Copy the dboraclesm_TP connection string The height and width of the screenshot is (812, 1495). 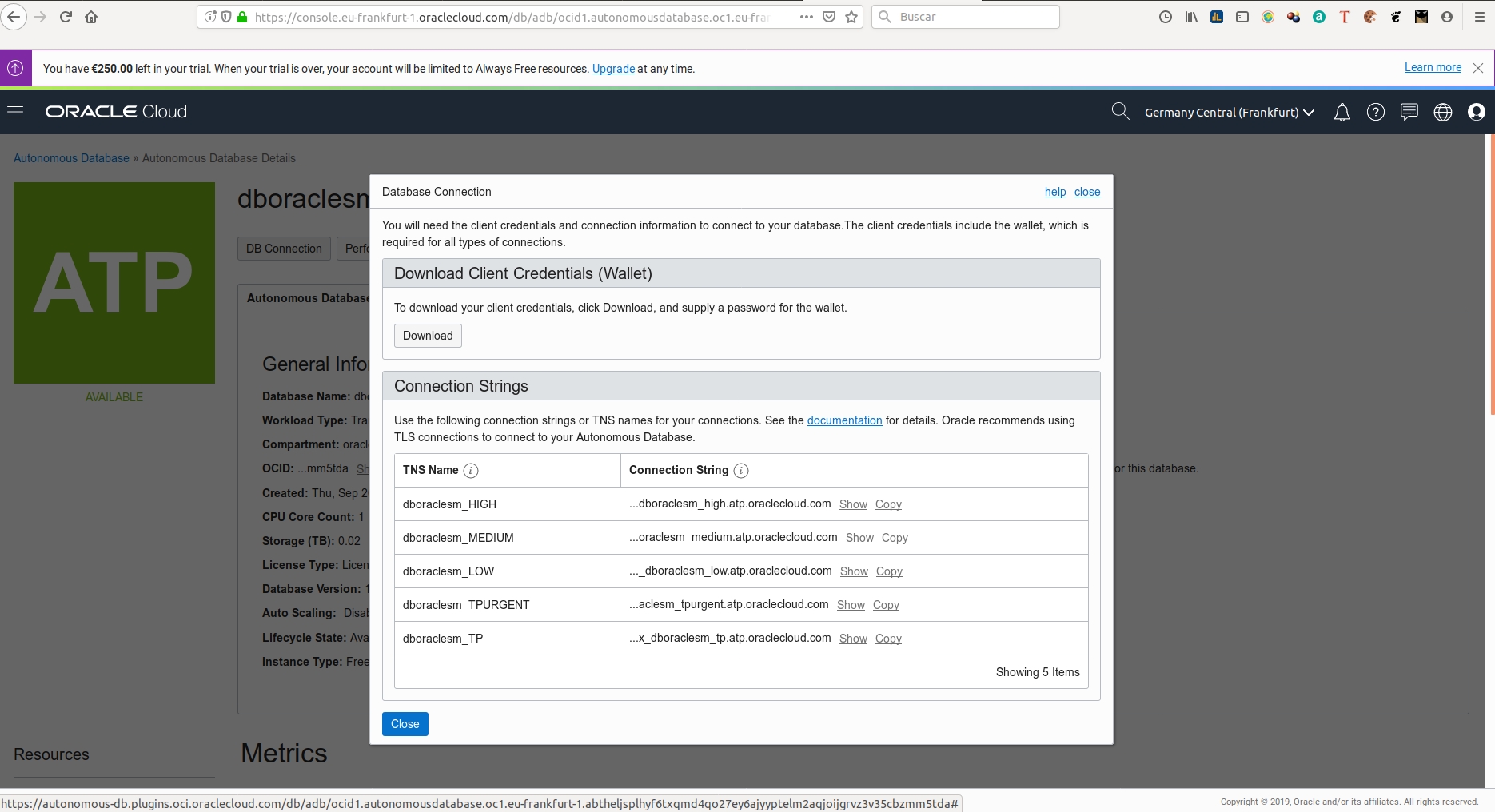[888, 639]
